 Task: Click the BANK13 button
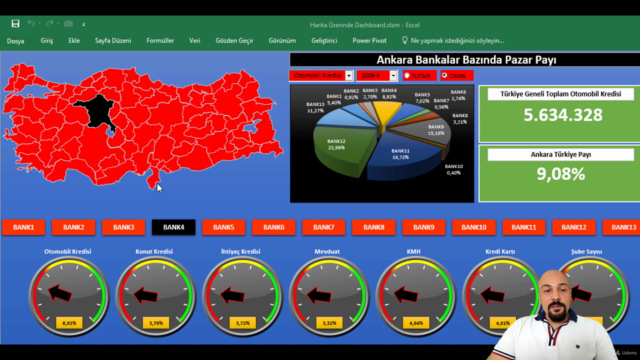tap(621, 227)
